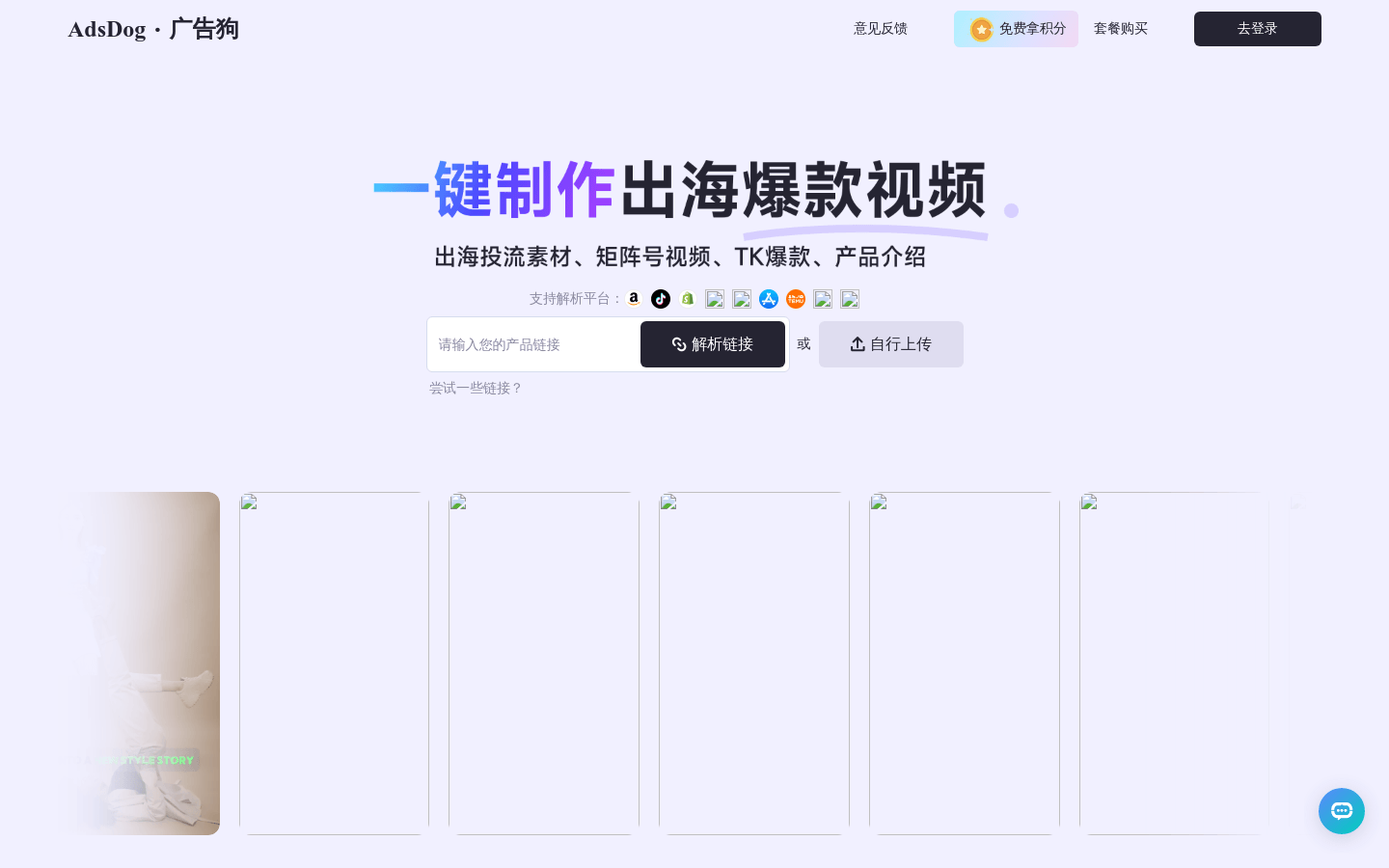The image size is (1389, 868).
Task: Click the broken platform icon right of Shopify
Action: pos(715,299)
